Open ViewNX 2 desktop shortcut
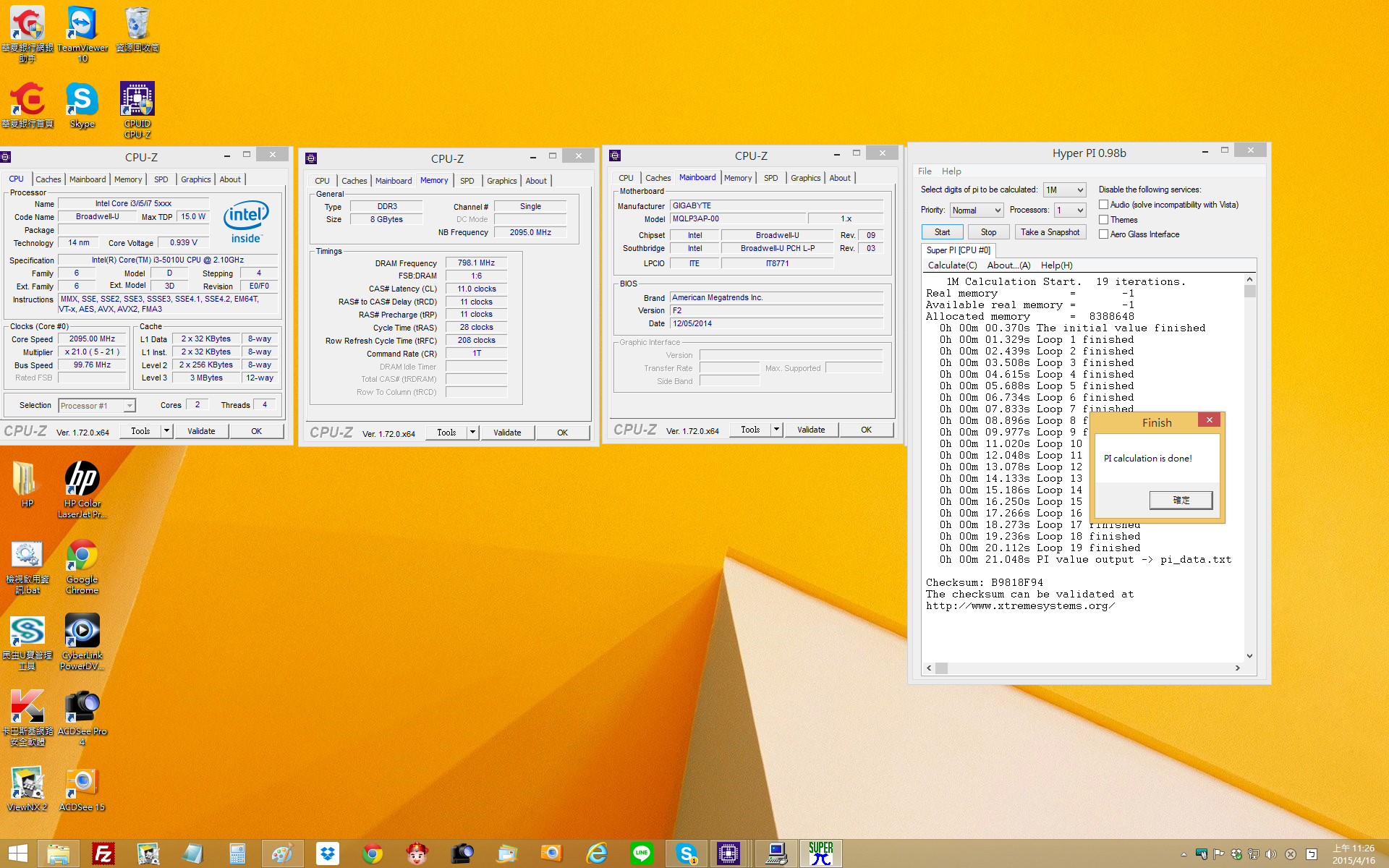This screenshot has width=1389, height=868. [27, 788]
